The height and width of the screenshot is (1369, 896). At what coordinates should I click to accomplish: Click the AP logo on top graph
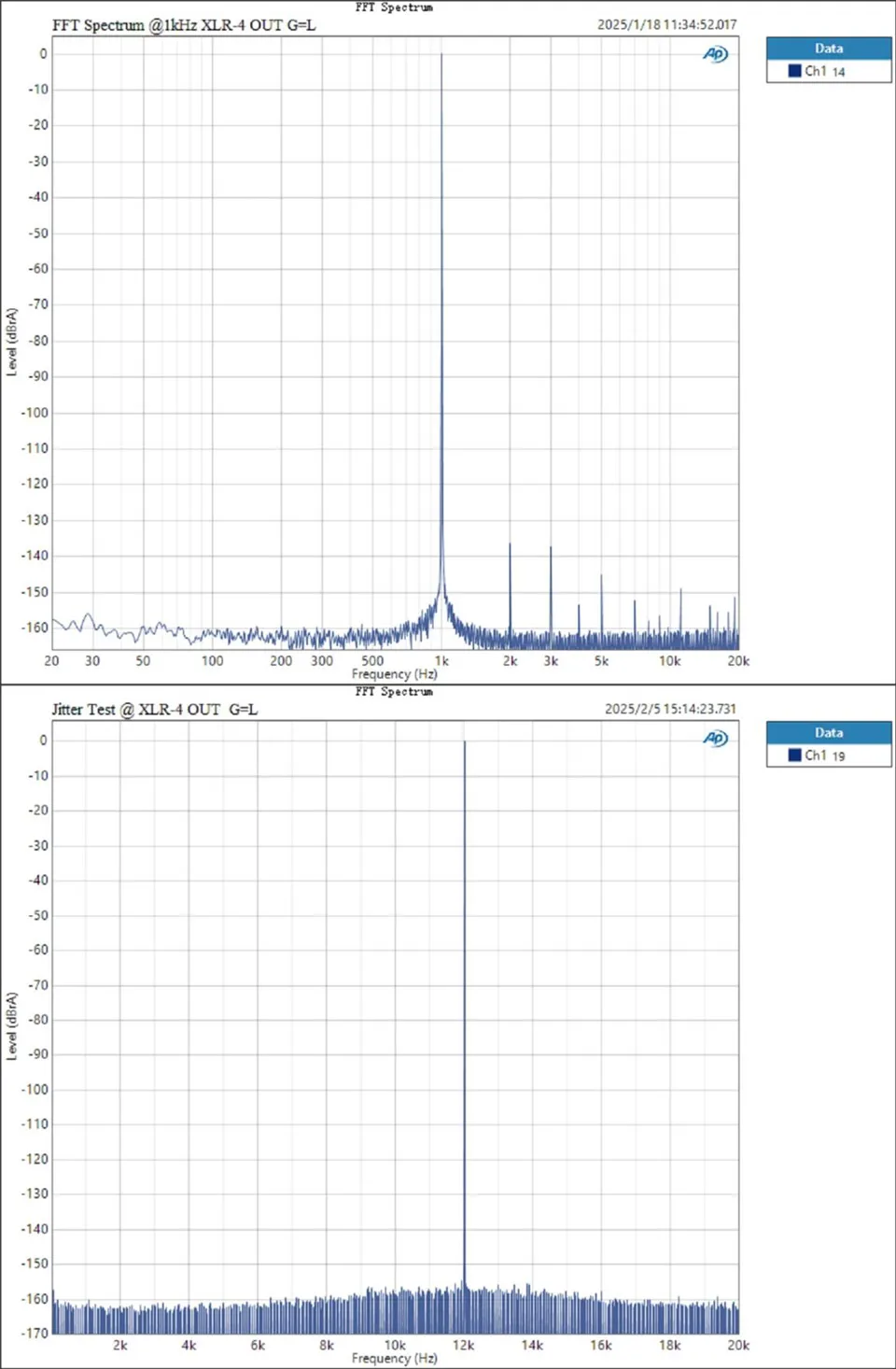[x=715, y=54]
